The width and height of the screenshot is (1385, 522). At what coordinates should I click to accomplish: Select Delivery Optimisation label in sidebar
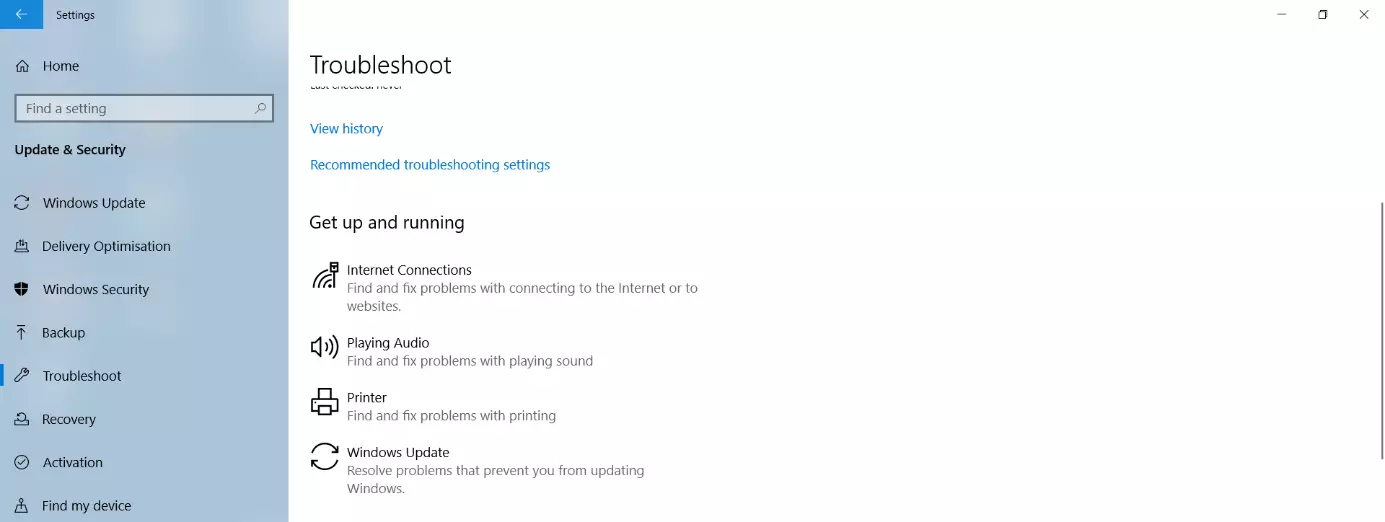(x=106, y=246)
